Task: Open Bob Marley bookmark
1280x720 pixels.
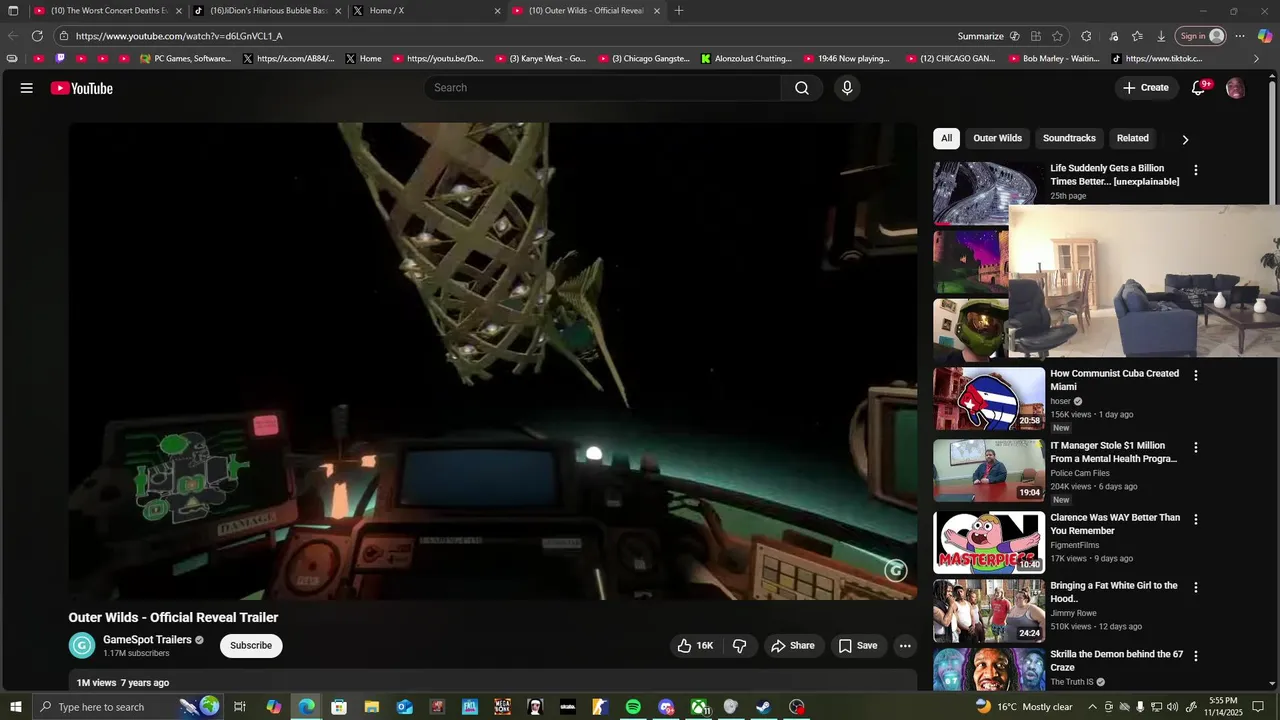Action: click(1053, 59)
